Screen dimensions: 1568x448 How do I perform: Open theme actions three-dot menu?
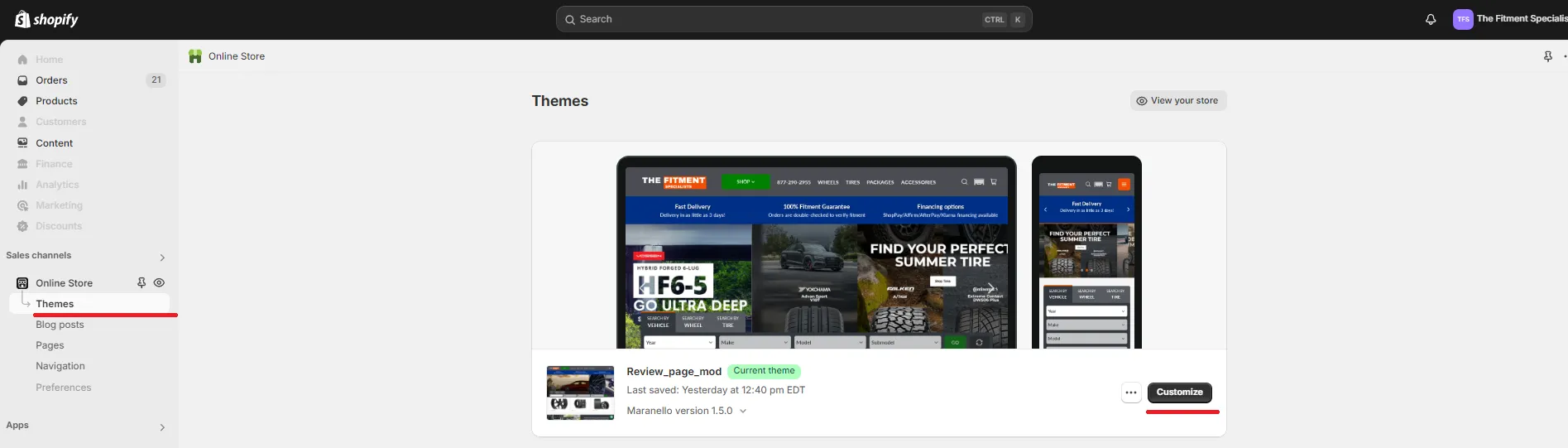coord(1130,393)
